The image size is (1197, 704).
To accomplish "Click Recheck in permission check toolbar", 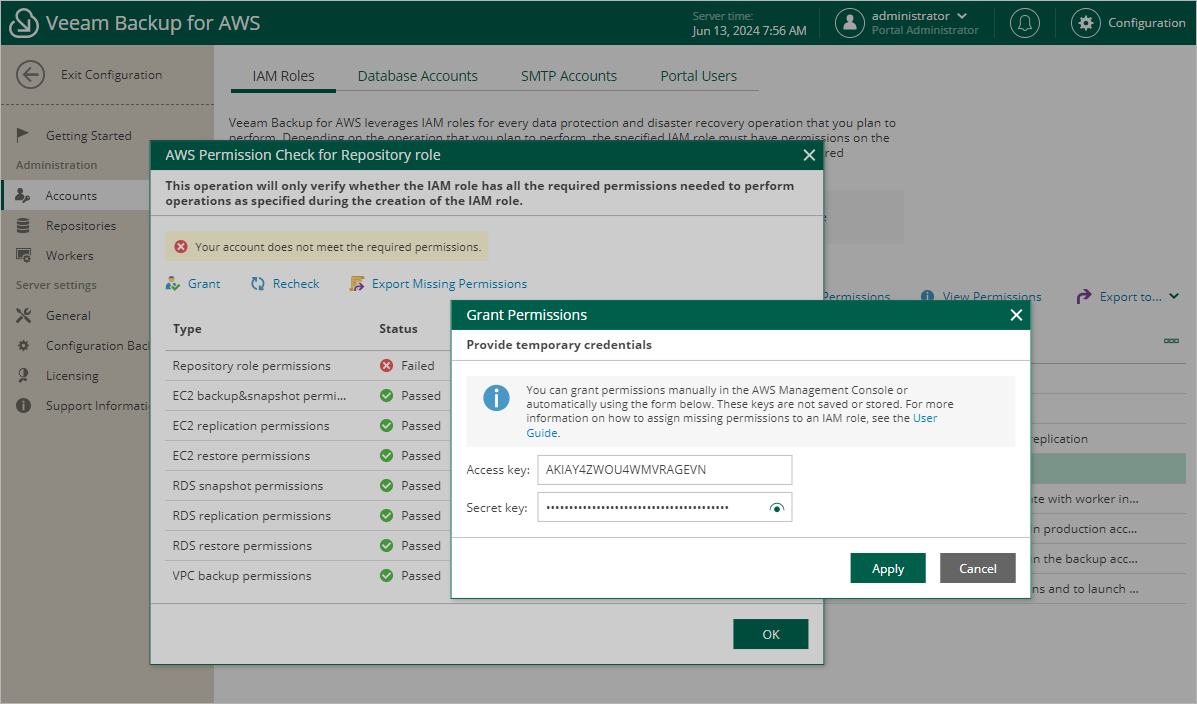I will pyautogui.click(x=285, y=283).
